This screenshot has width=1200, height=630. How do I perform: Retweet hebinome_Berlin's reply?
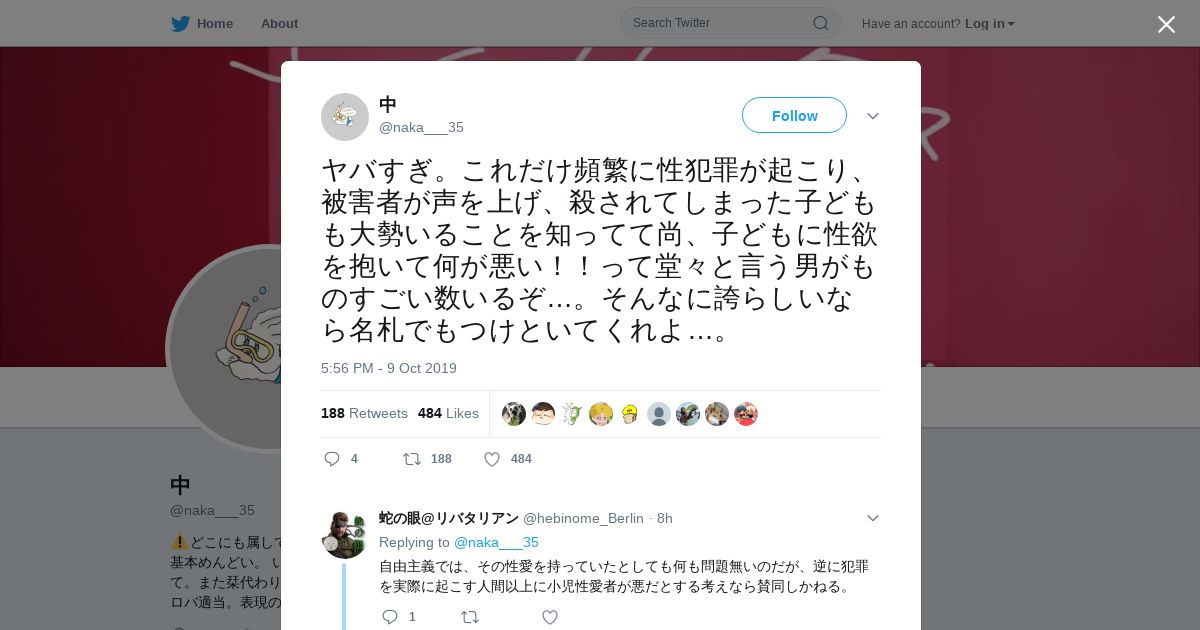pyautogui.click(x=469, y=617)
